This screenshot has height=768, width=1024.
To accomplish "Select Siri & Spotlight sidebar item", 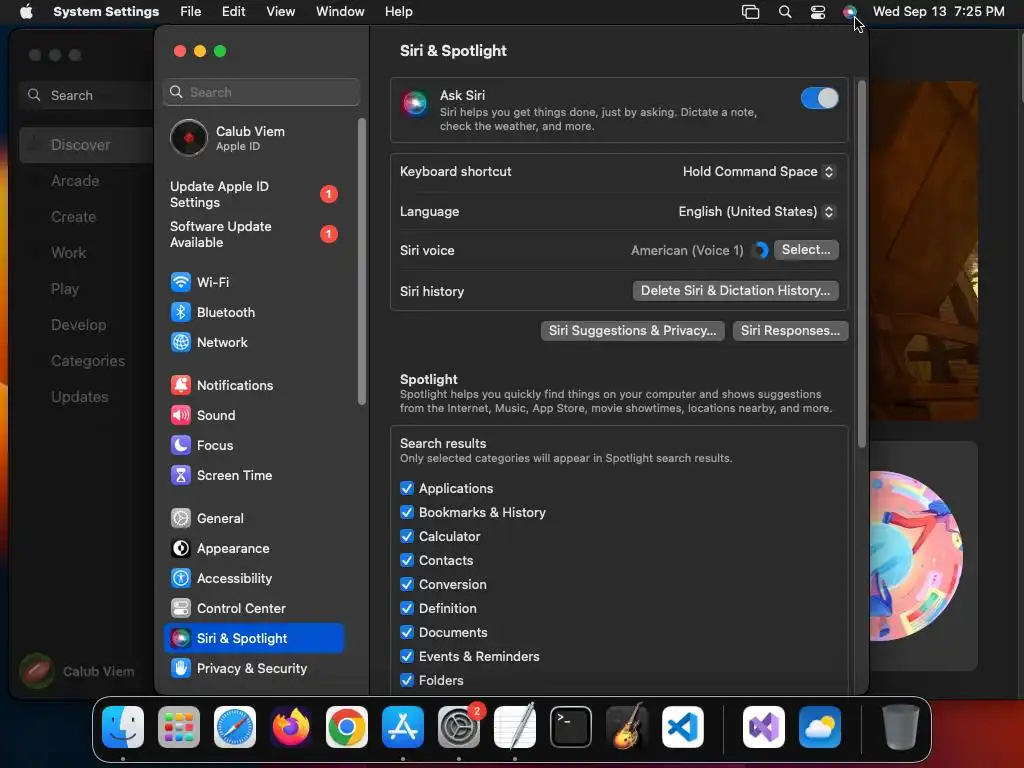I will [253, 639].
